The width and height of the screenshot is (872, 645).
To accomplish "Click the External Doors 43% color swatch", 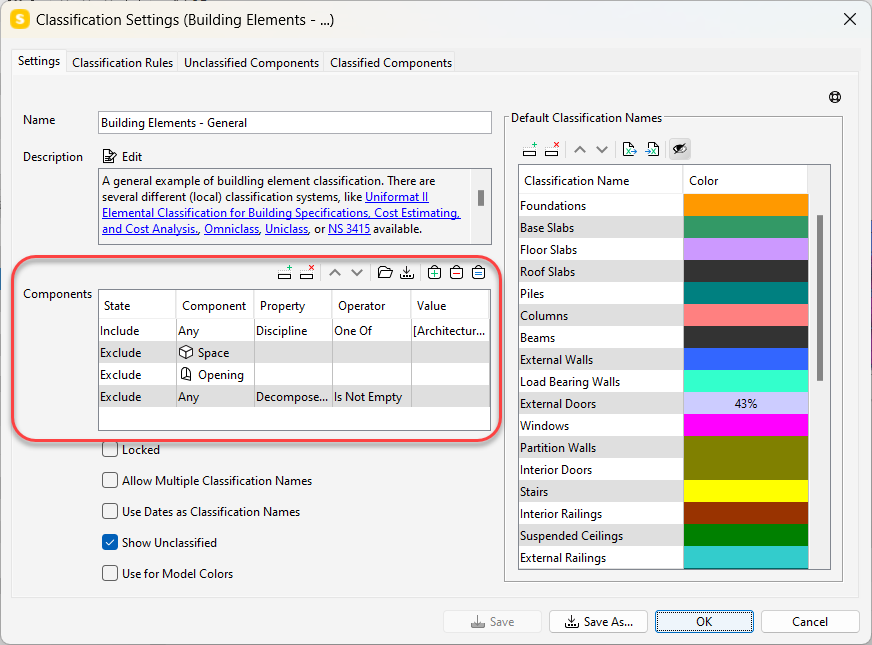I will [x=745, y=404].
